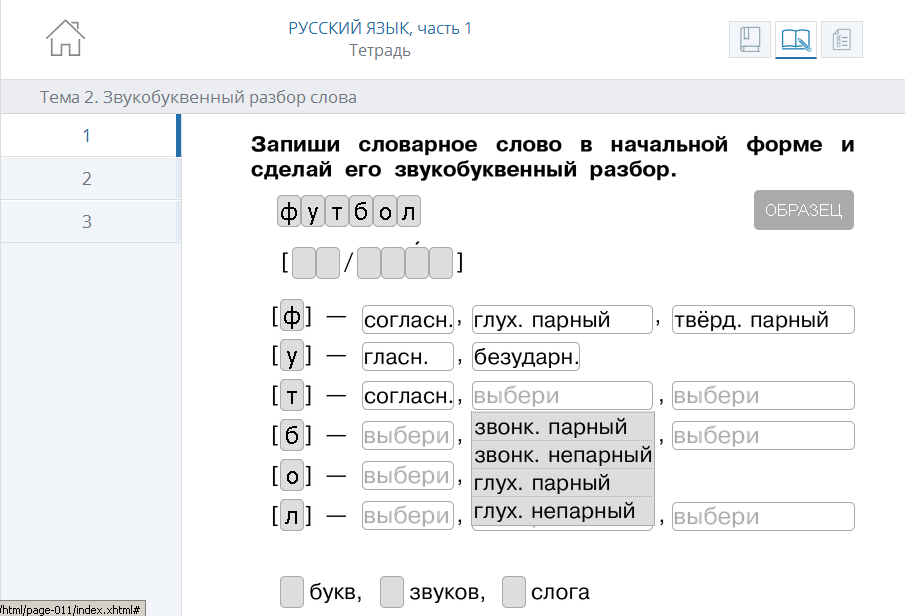Viewport: 906px width, 616px height.
Task: Open hardness dropdown for sound [т]
Action: [763, 396]
